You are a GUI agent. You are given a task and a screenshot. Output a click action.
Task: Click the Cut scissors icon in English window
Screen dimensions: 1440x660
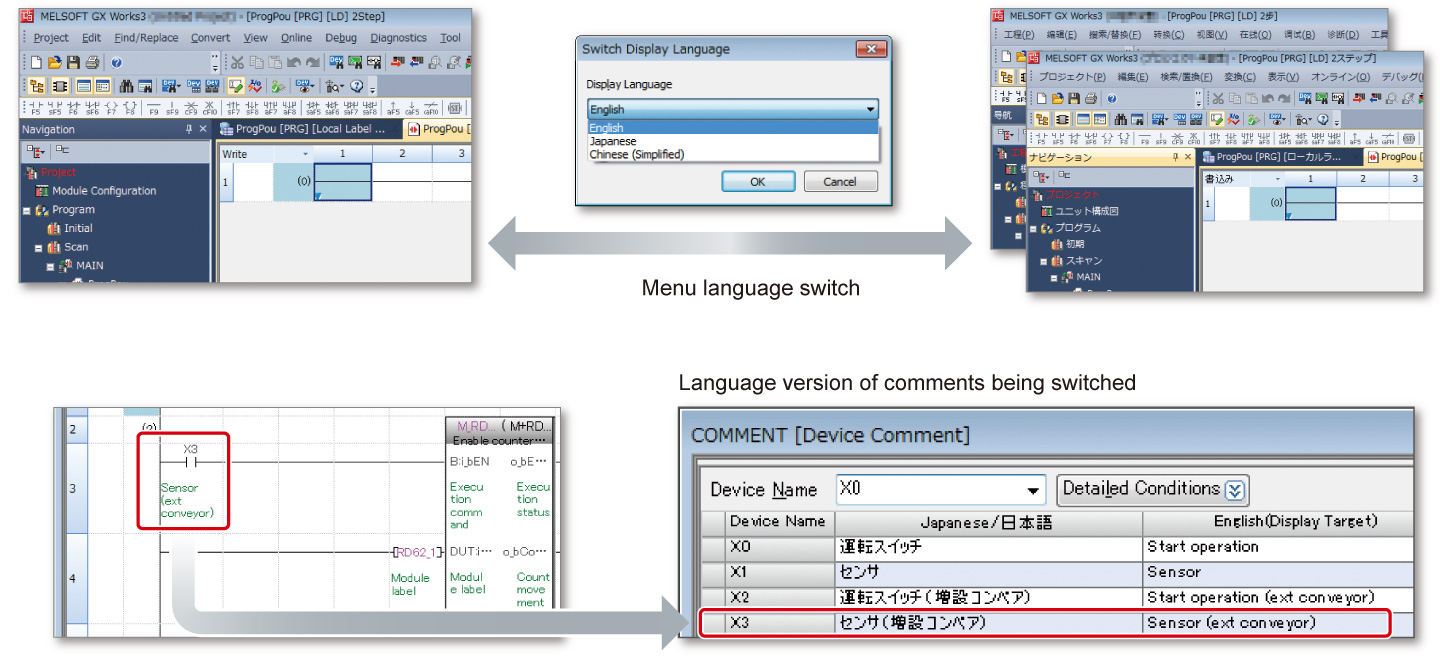(238, 62)
